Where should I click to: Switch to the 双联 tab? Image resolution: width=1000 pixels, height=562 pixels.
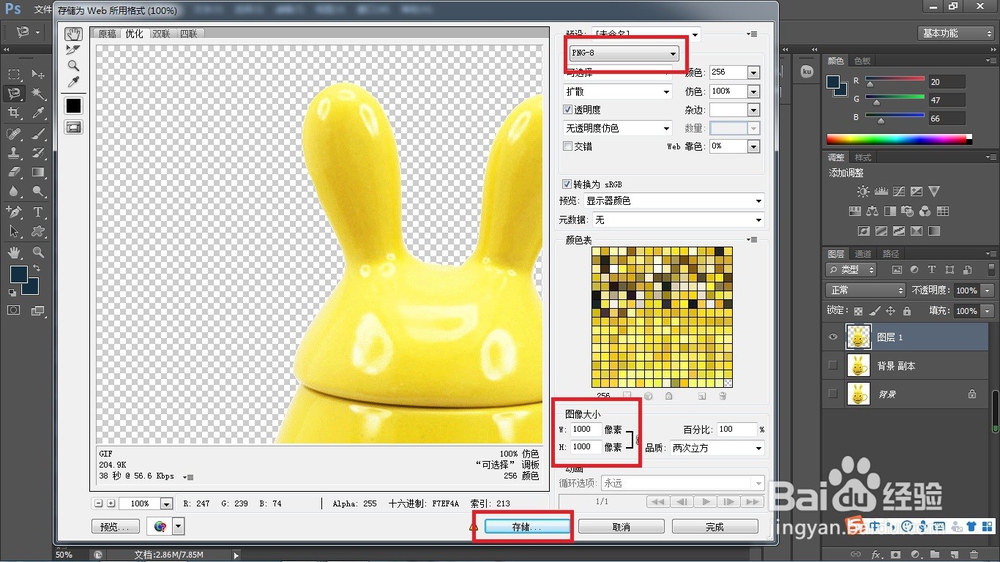[x=161, y=34]
